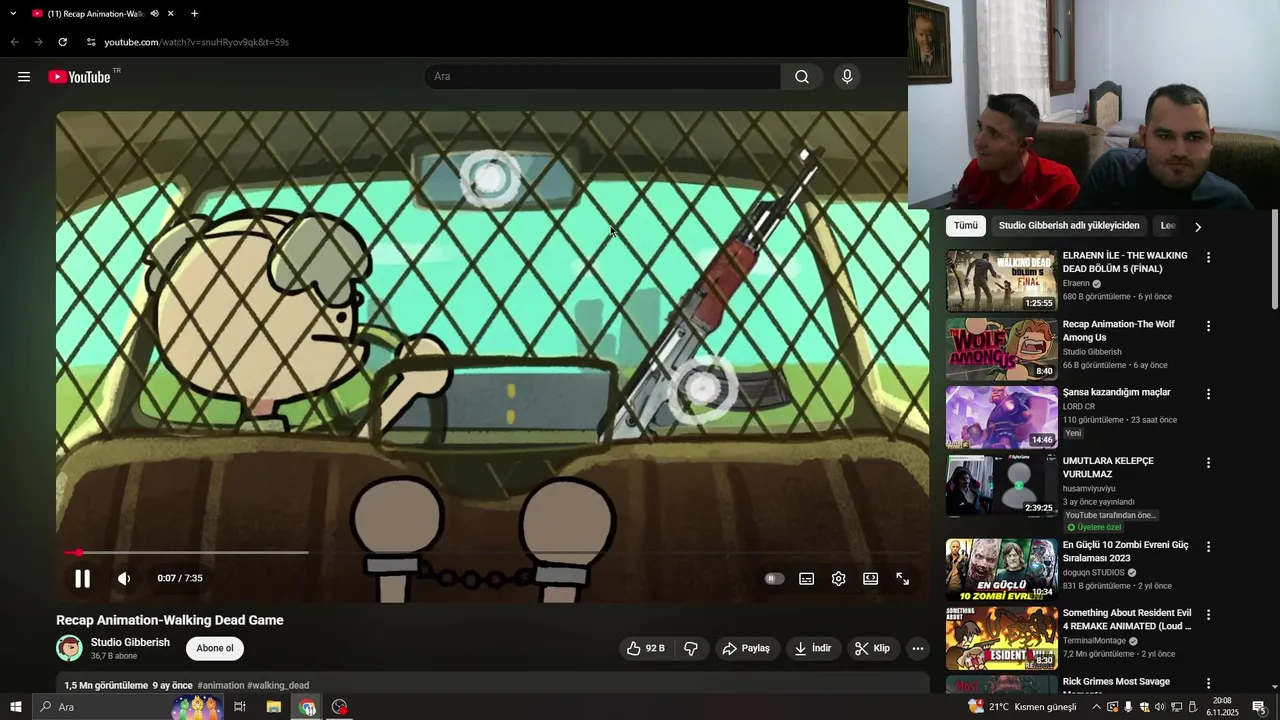Go back to the previous page
Image resolution: width=1280 pixels, height=720 pixels.
(14, 42)
